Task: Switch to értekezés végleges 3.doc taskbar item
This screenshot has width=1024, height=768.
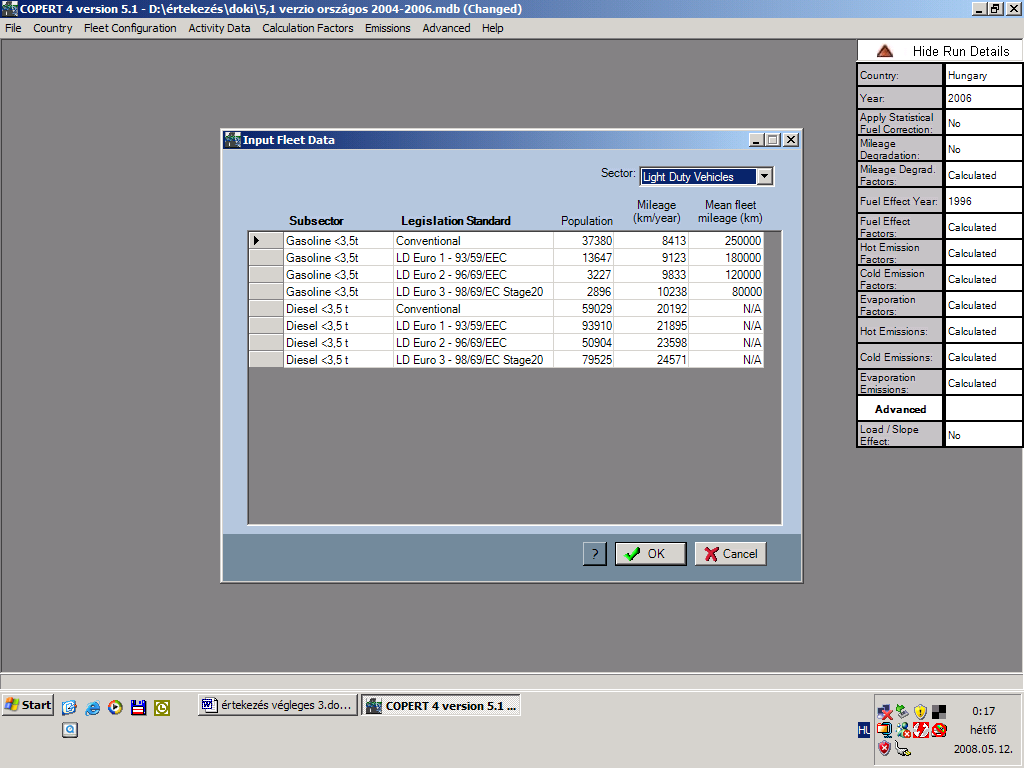Action: pyautogui.click(x=278, y=705)
